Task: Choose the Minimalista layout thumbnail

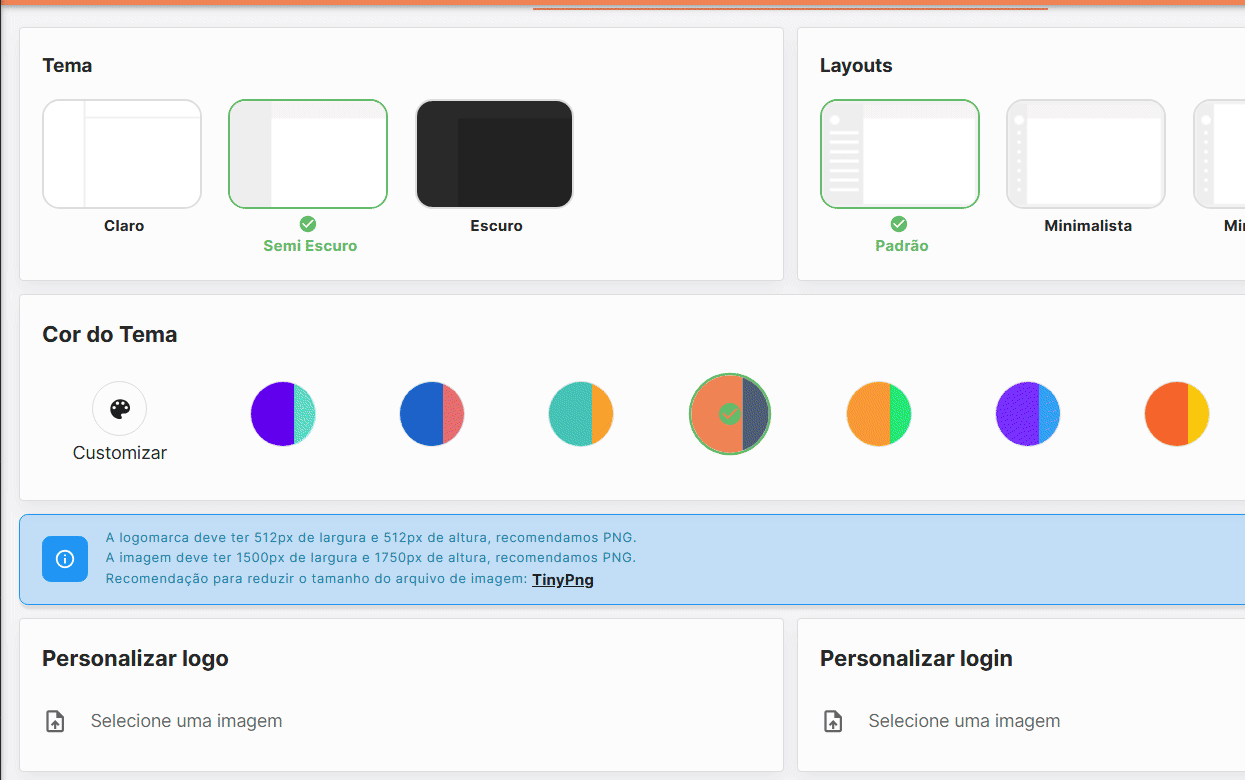Action: 1086,154
